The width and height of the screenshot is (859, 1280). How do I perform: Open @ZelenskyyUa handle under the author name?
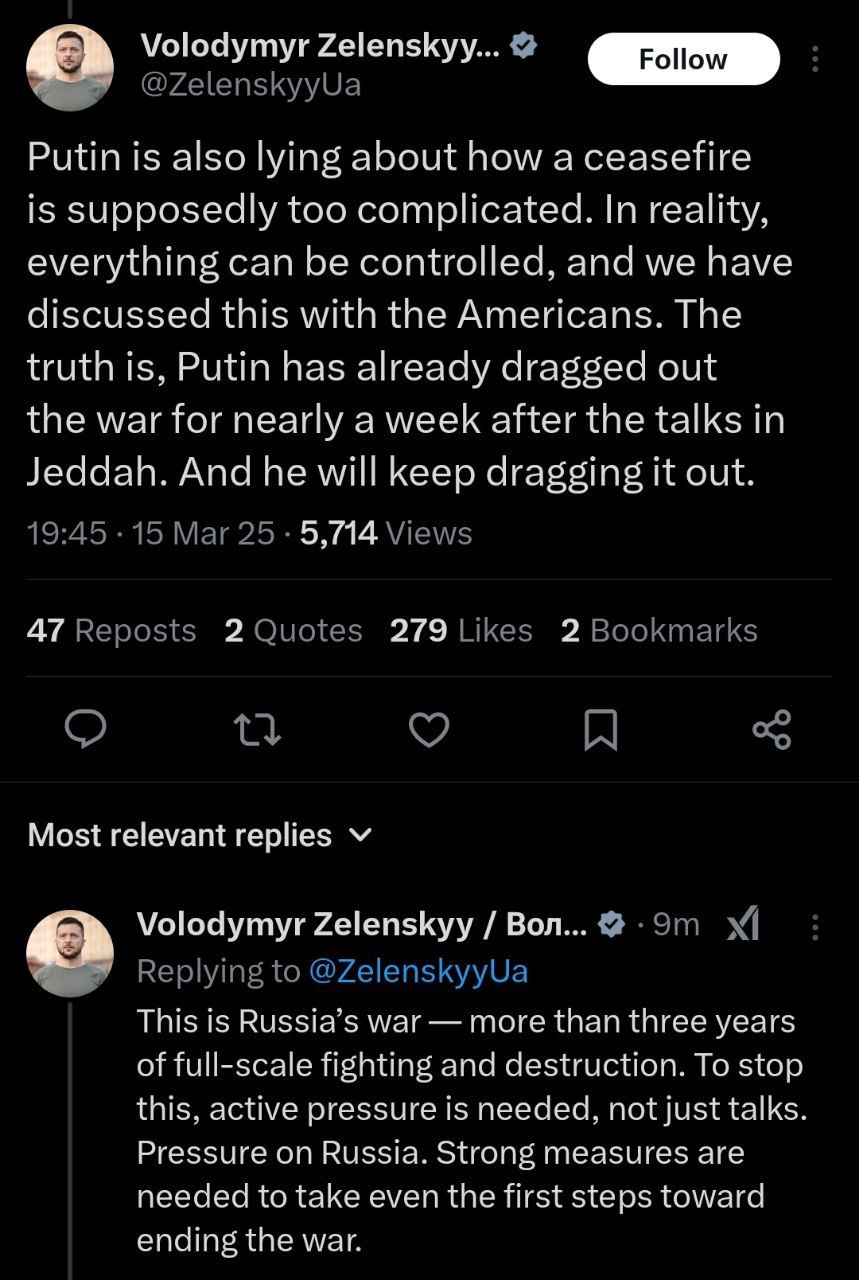click(251, 85)
